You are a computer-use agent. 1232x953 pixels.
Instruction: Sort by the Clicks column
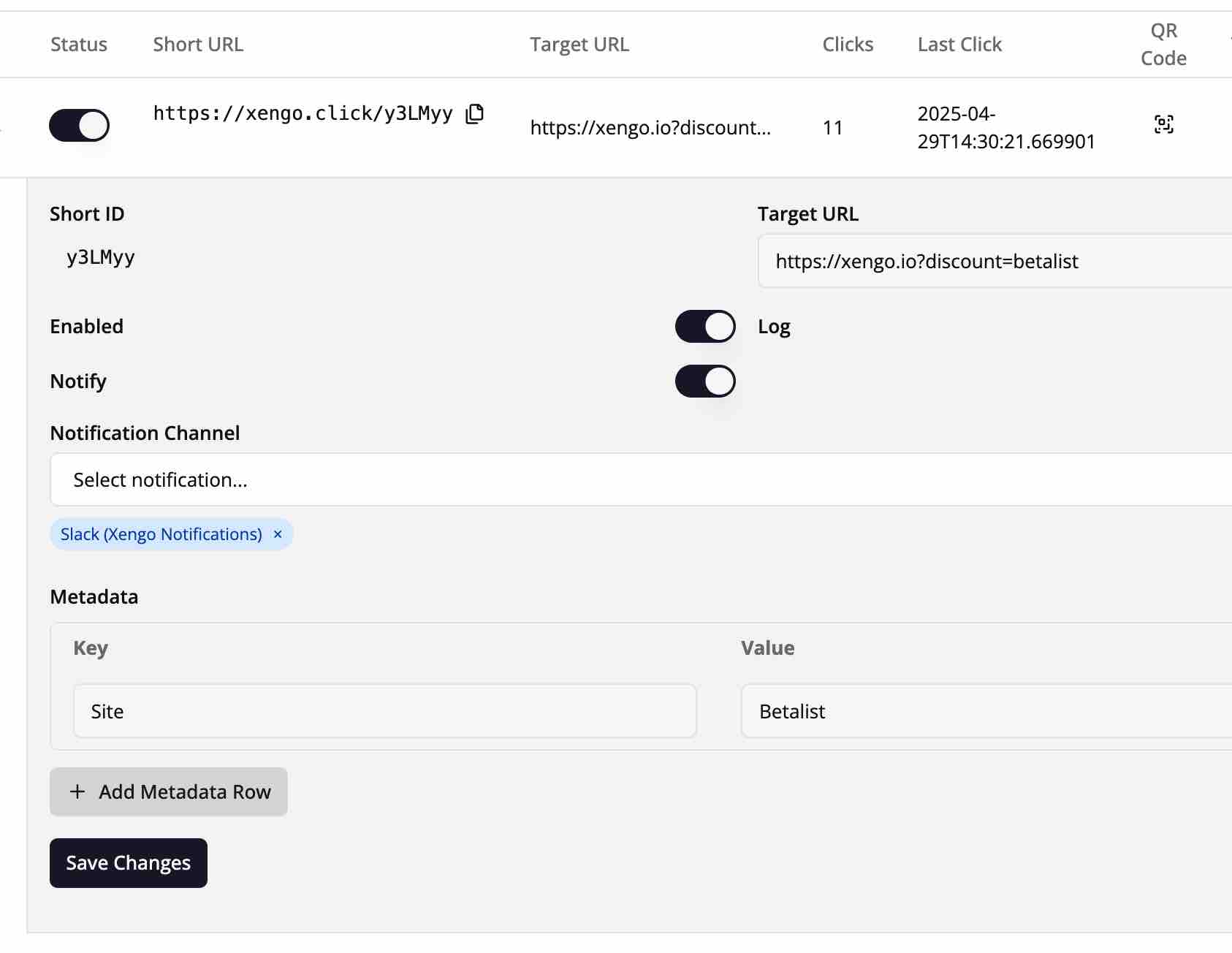click(847, 44)
